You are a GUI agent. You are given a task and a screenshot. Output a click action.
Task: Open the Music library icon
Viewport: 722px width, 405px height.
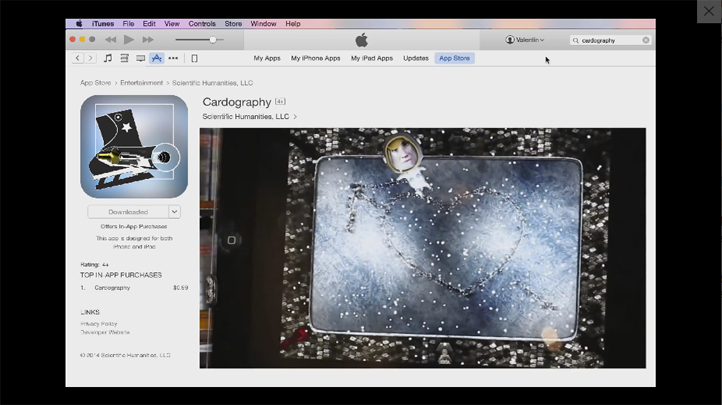[x=108, y=58]
